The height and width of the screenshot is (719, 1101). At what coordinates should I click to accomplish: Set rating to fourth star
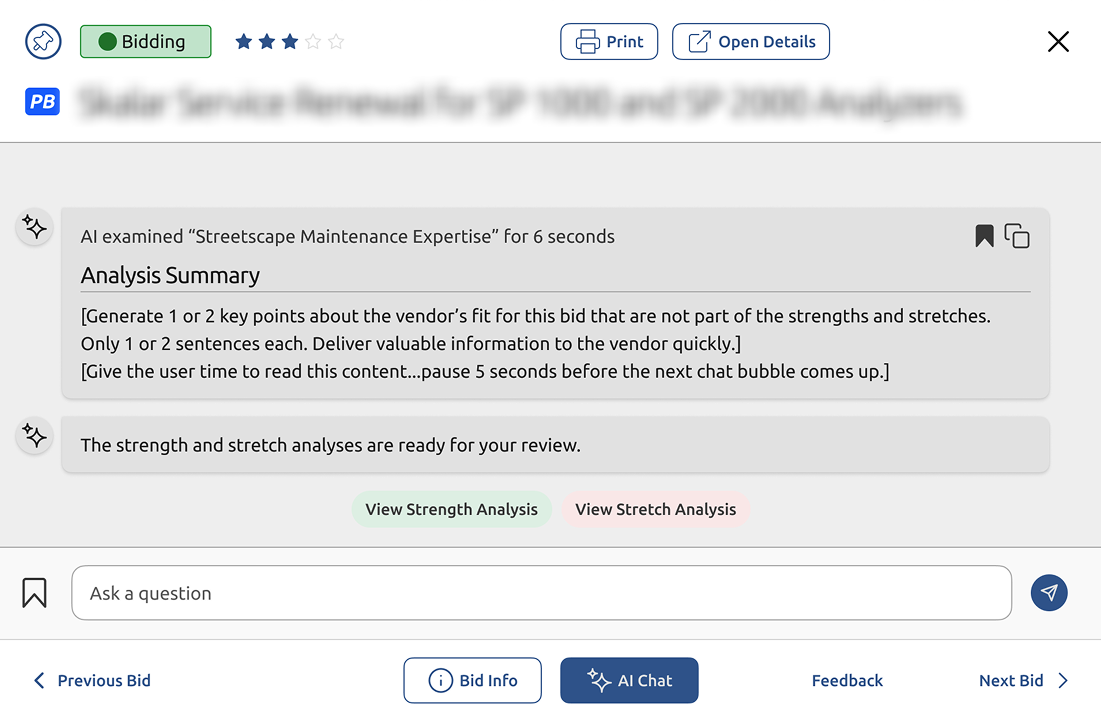[x=313, y=41]
